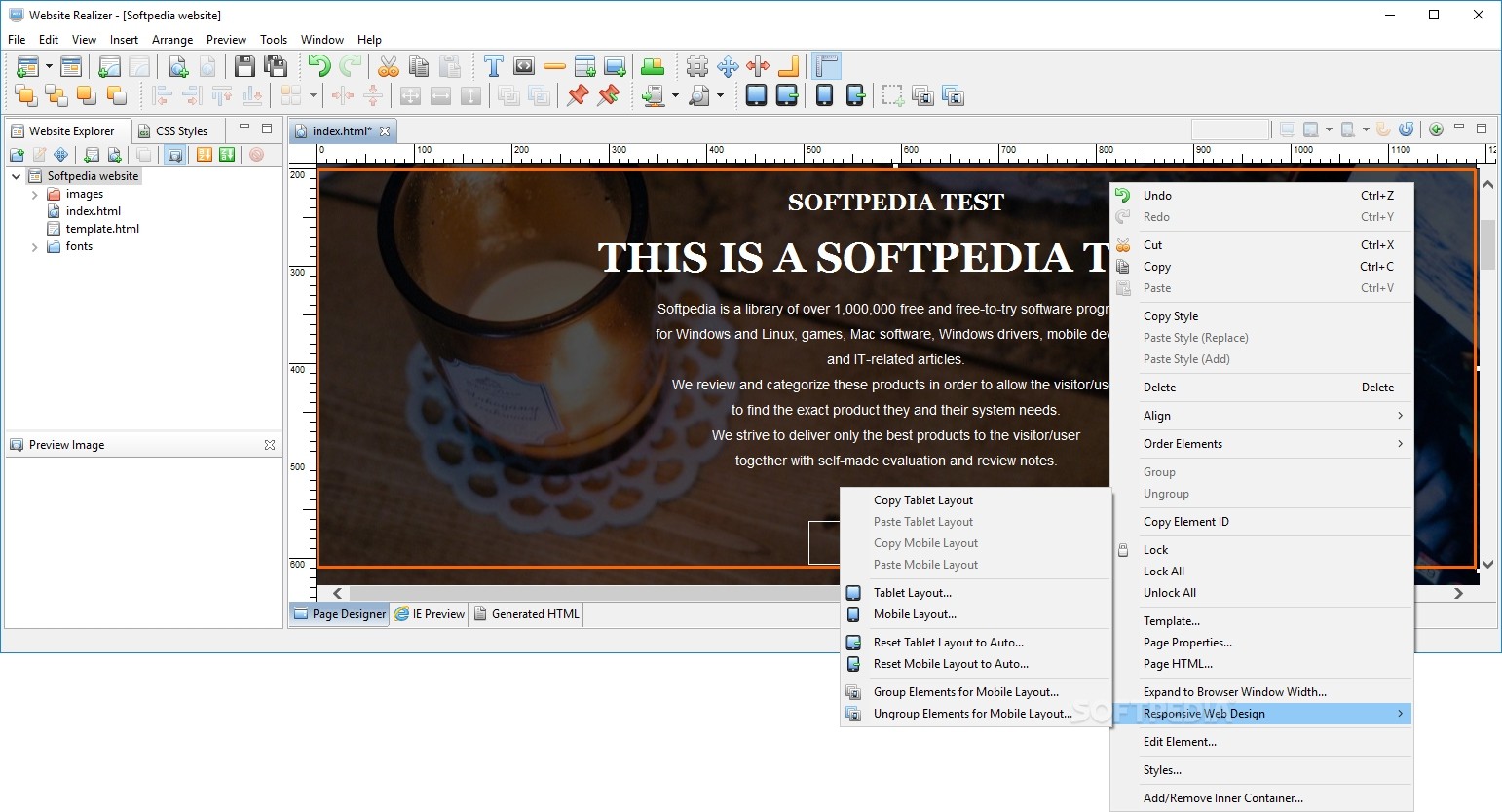Open the preview magnifier dropdown arrow
Screen dimensions: 1502x812
pos(720,96)
